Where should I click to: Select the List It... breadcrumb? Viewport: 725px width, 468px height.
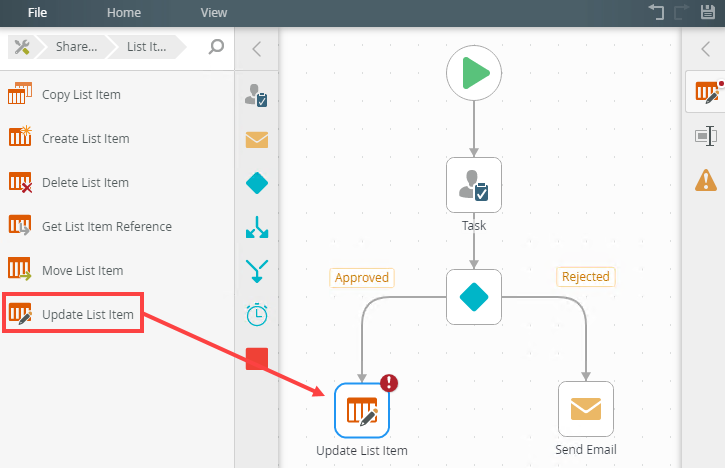147,47
